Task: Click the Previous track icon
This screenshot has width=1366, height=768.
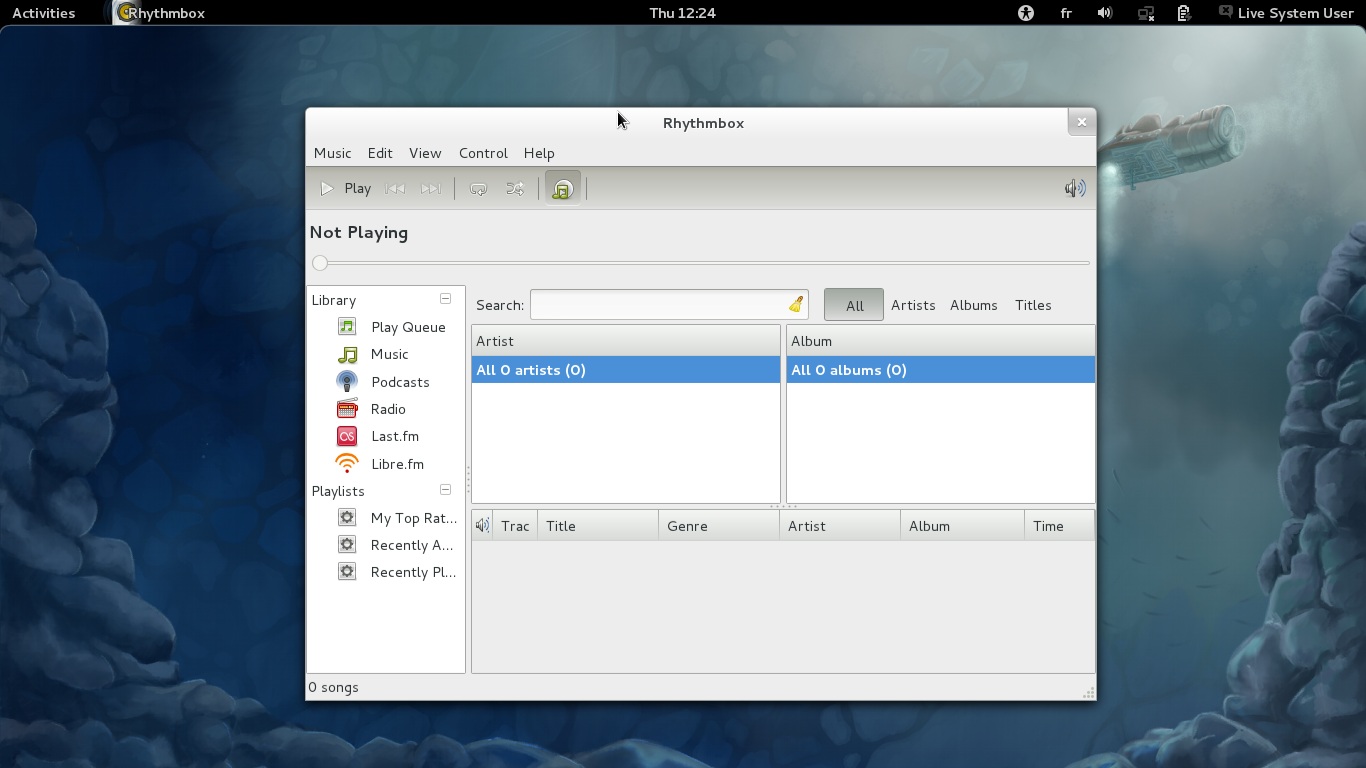Action: [395, 188]
